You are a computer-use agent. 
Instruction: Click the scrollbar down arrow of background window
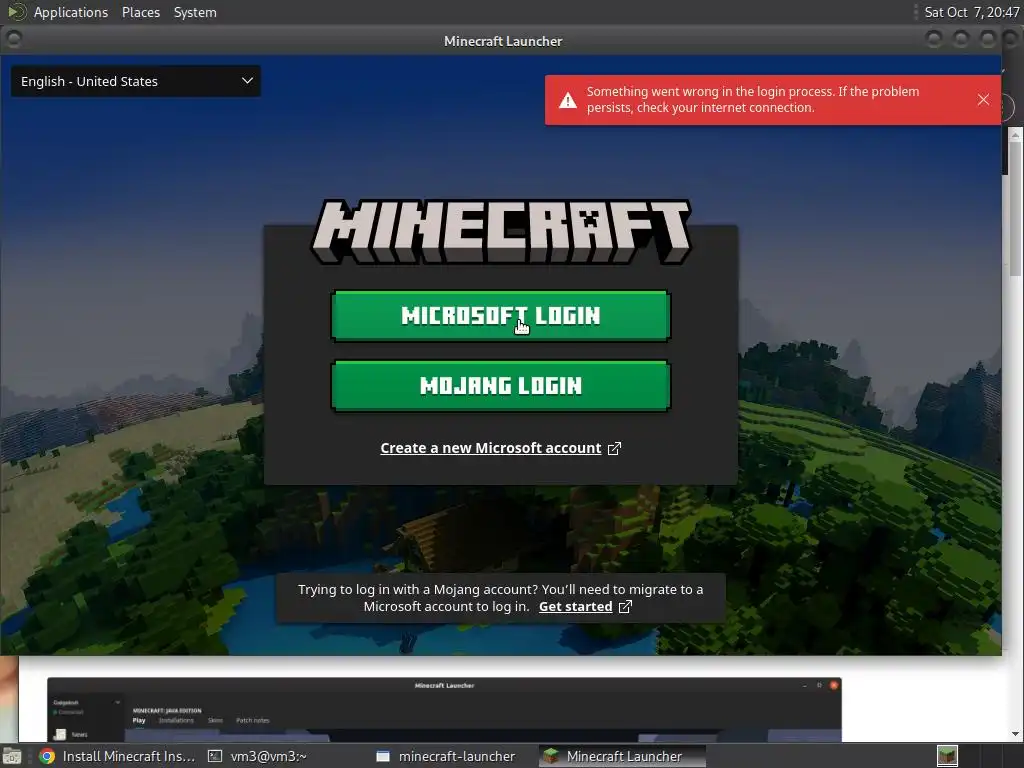tap(1015, 734)
